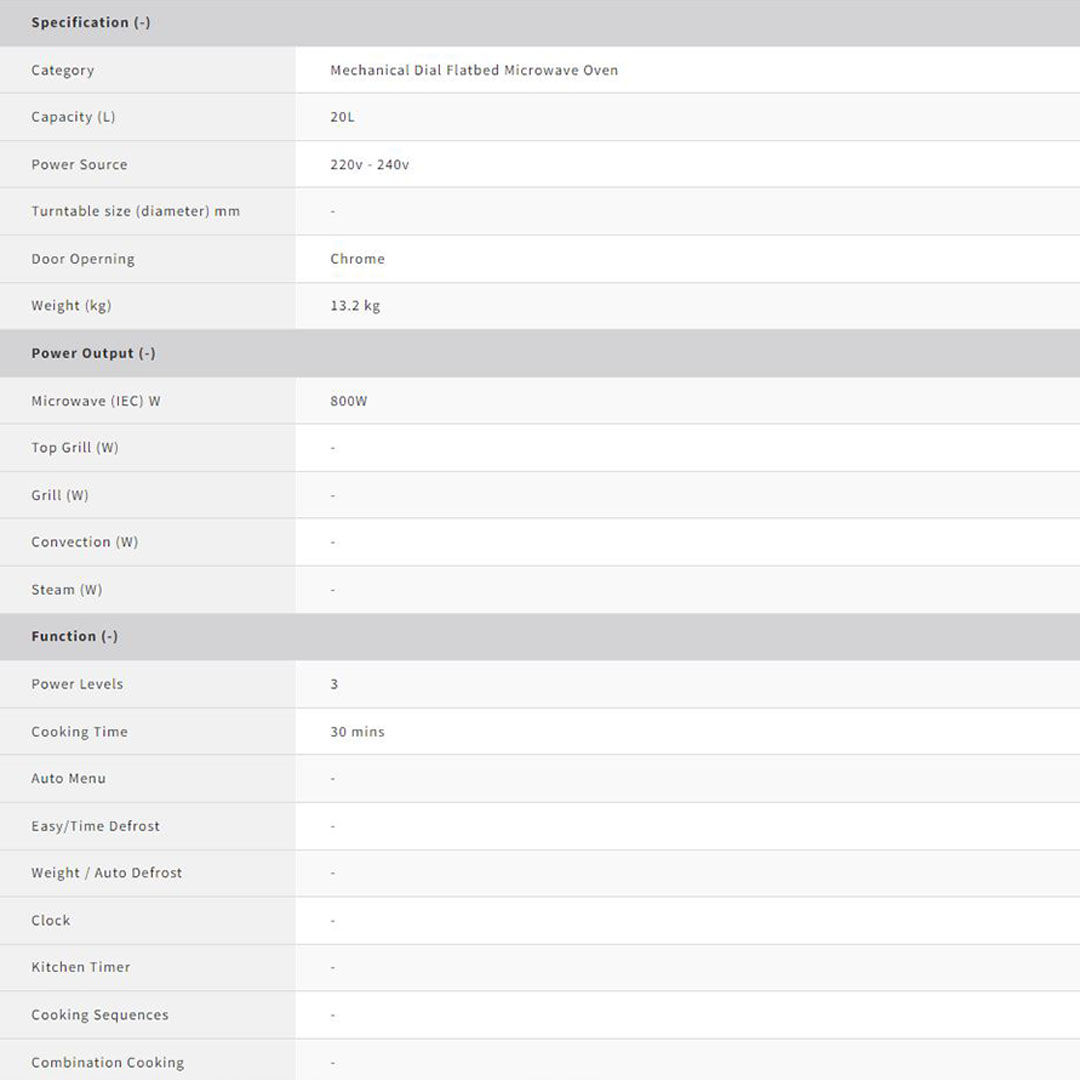The width and height of the screenshot is (1080, 1080).
Task: Click the Category row label
Action: tap(62, 70)
